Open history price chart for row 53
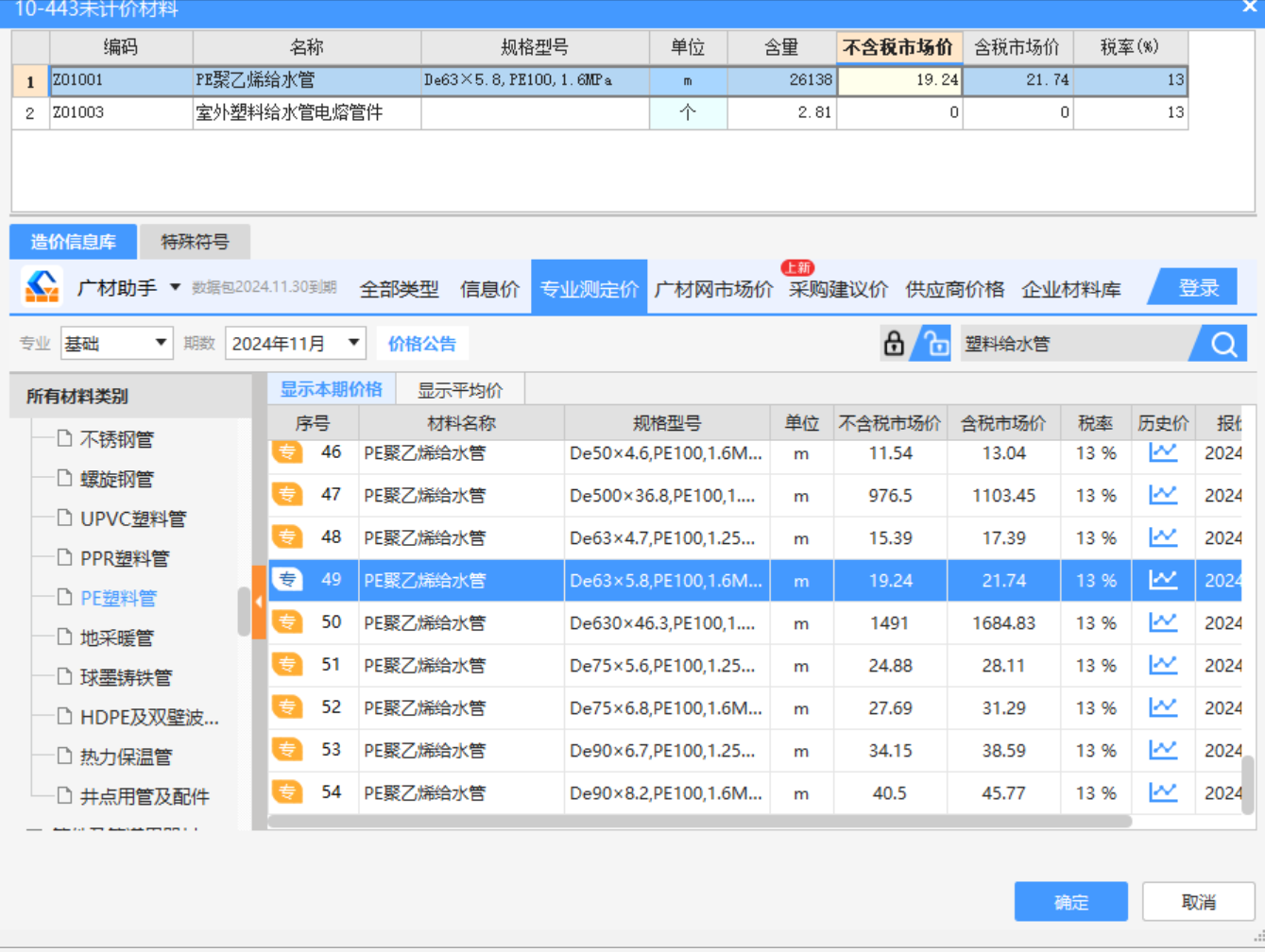This screenshot has height=952, width=1265. pyautogui.click(x=1162, y=750)
